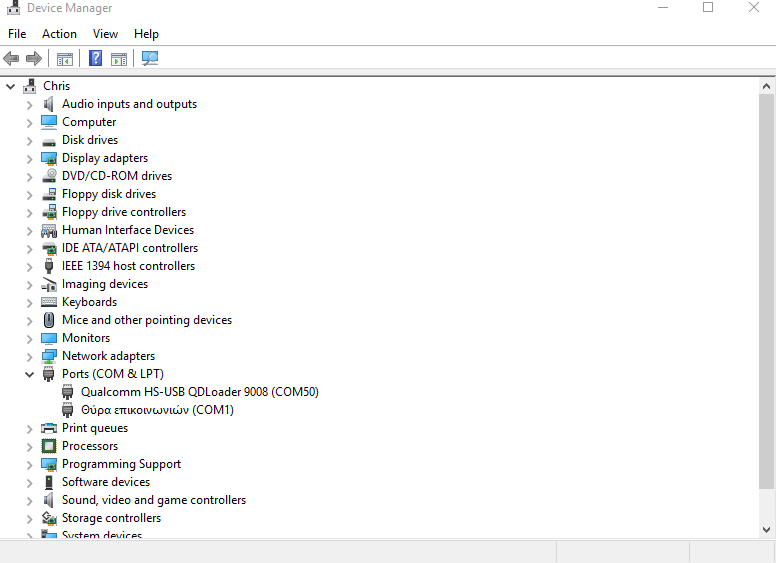Click the scrollbar up arrow

[x=766, y=86]
